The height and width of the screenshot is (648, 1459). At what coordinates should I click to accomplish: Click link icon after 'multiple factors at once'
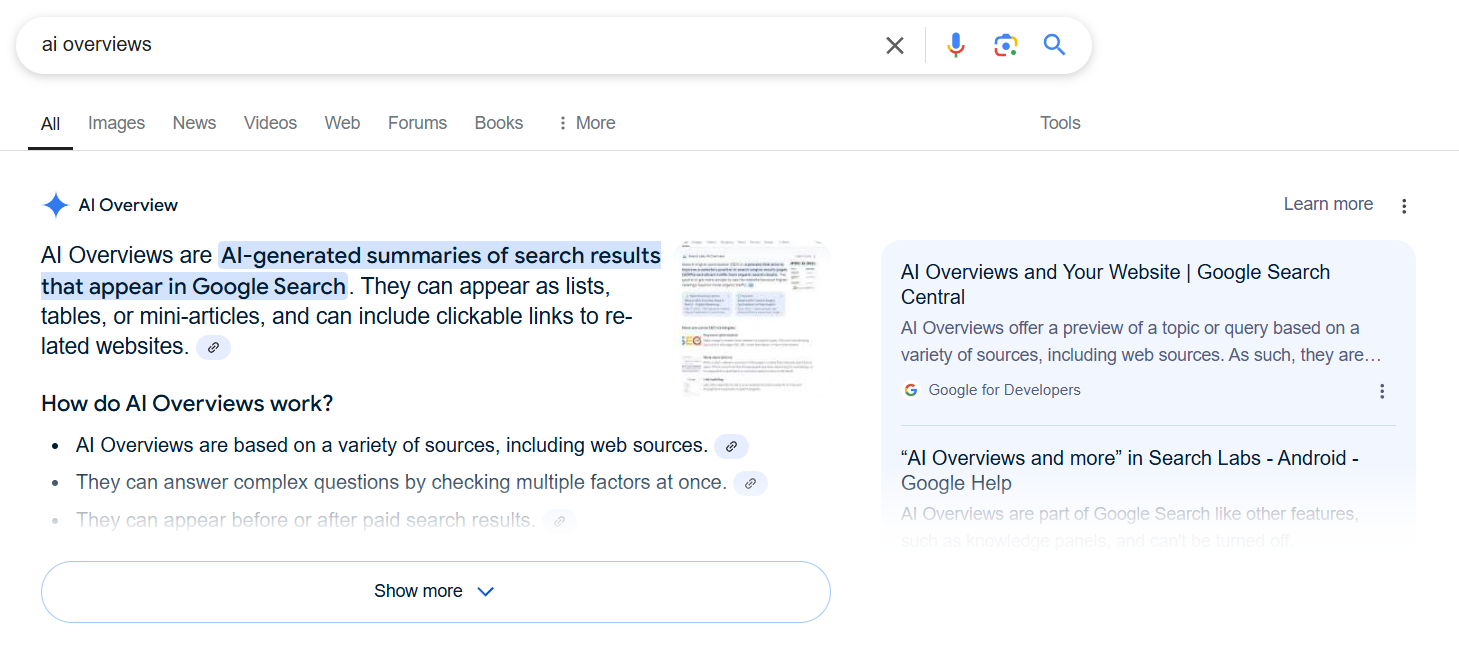[750, 483]
